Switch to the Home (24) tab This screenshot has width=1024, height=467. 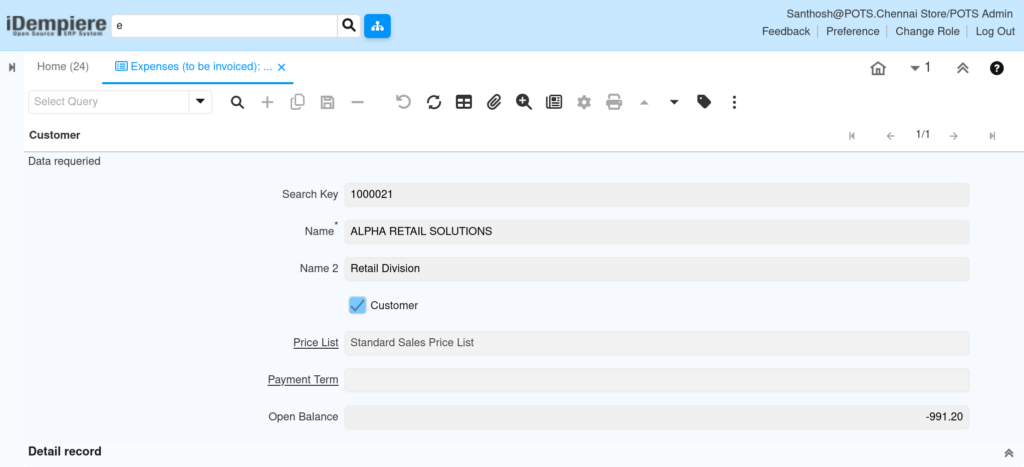click(63, 67)
